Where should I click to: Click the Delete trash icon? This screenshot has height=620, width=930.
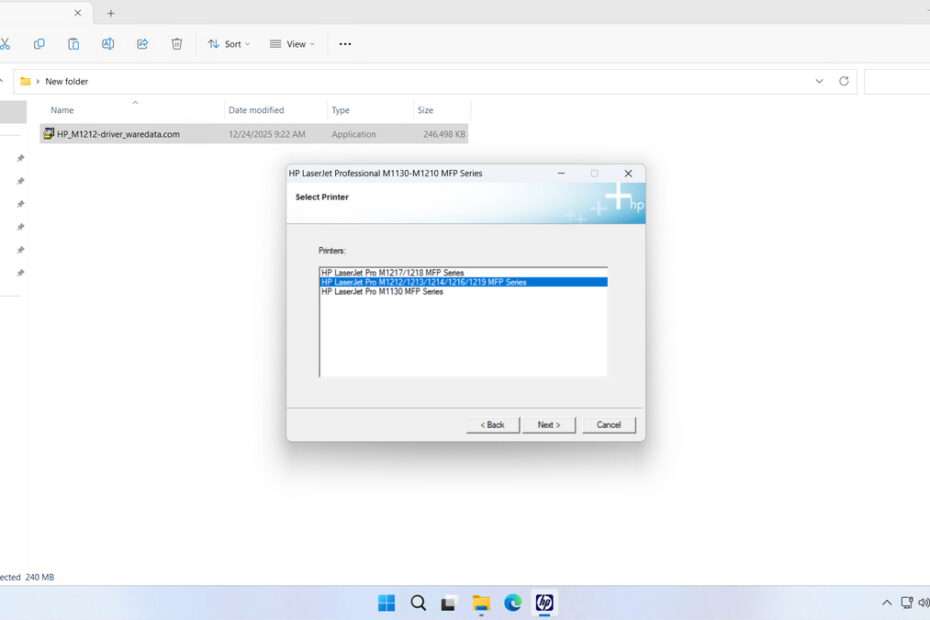click(177, 44)
